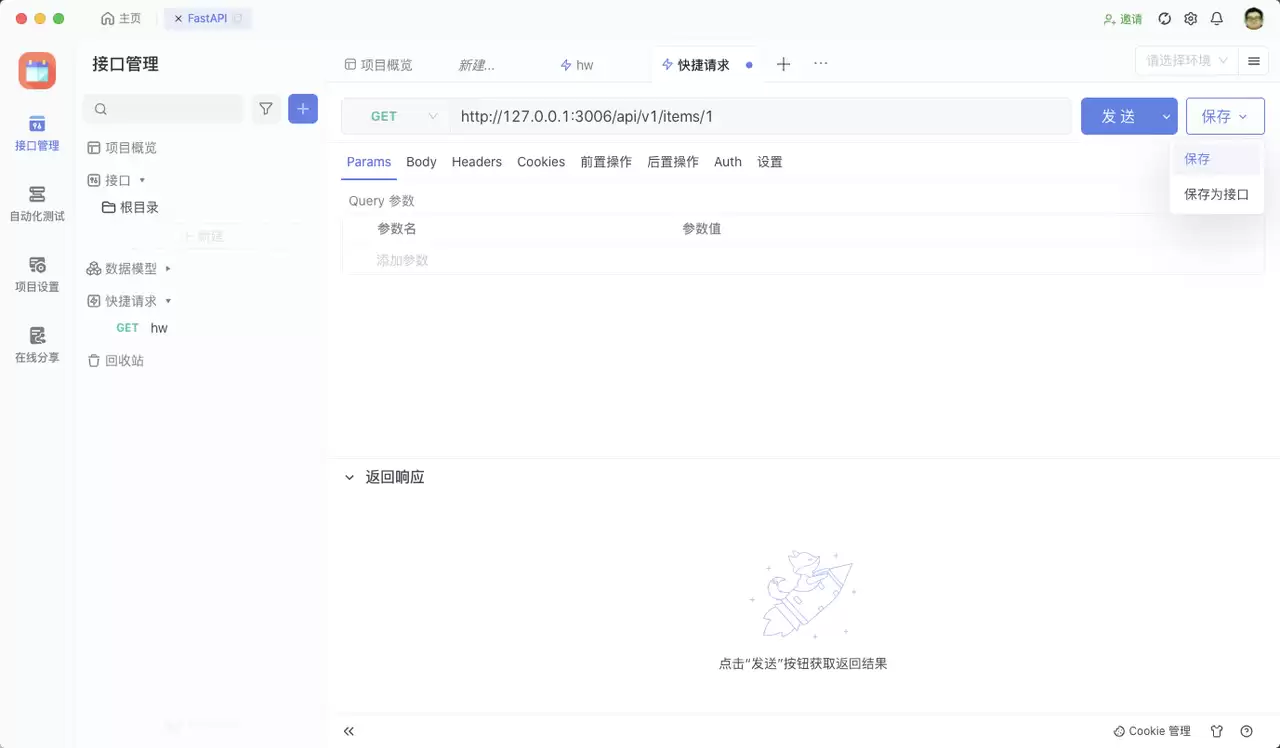The width and height of the screenshot is (1280, 748).
Task: Close the FastAPI project tab
Action: tap(178, 19)
